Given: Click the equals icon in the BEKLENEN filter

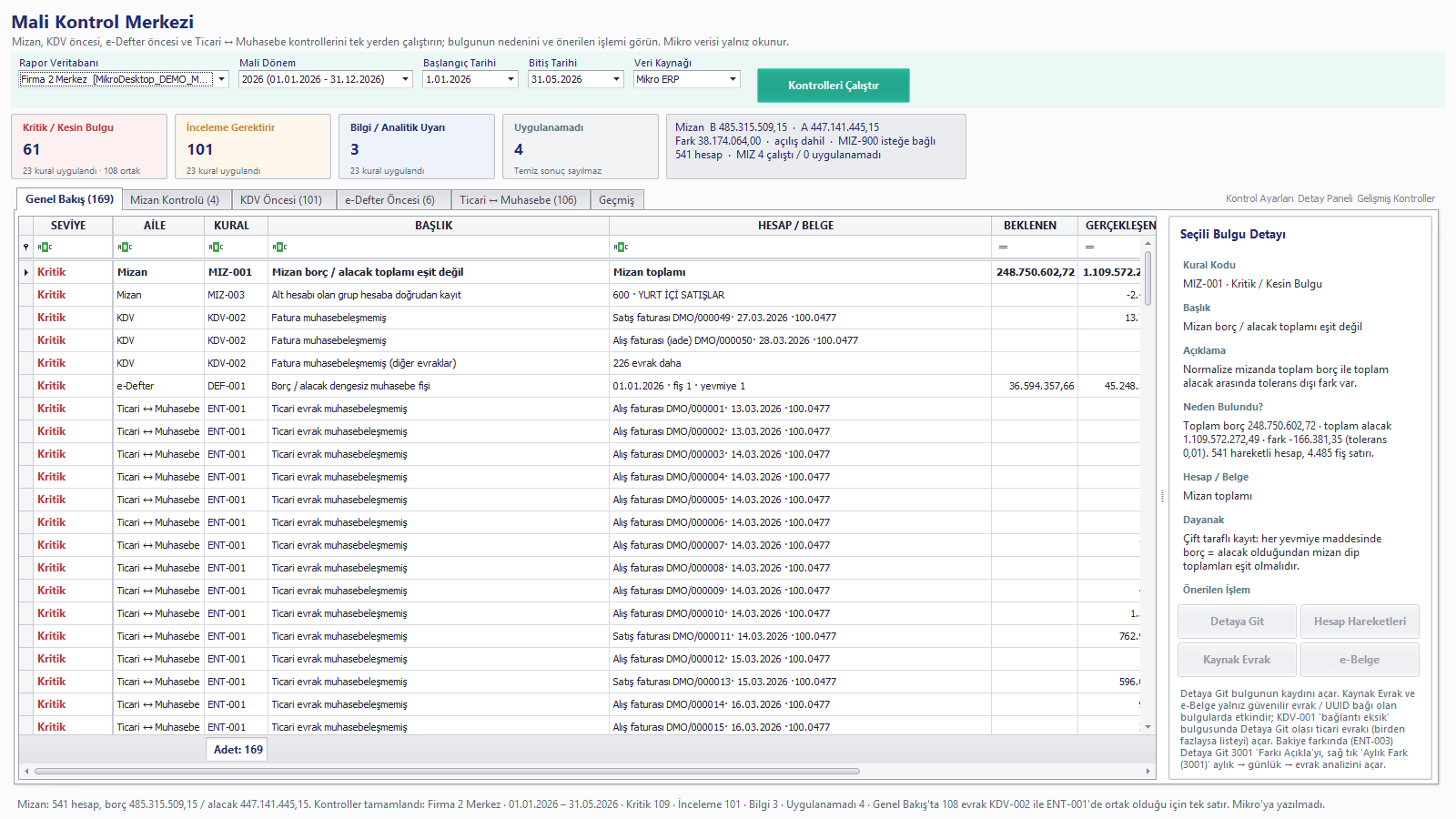Looking at the screenshot, I should click(1003, 248).
